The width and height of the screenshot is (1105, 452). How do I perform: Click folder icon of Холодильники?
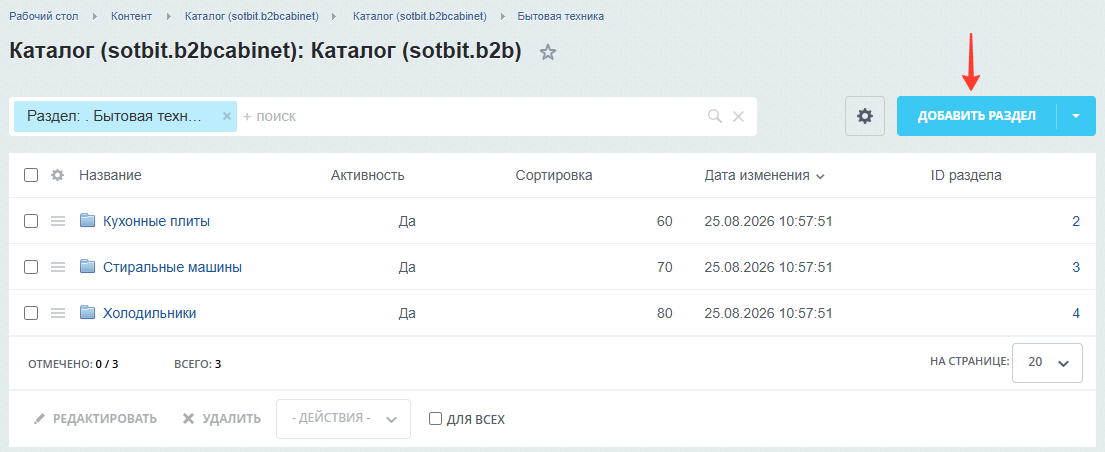[x=87, y=312]
